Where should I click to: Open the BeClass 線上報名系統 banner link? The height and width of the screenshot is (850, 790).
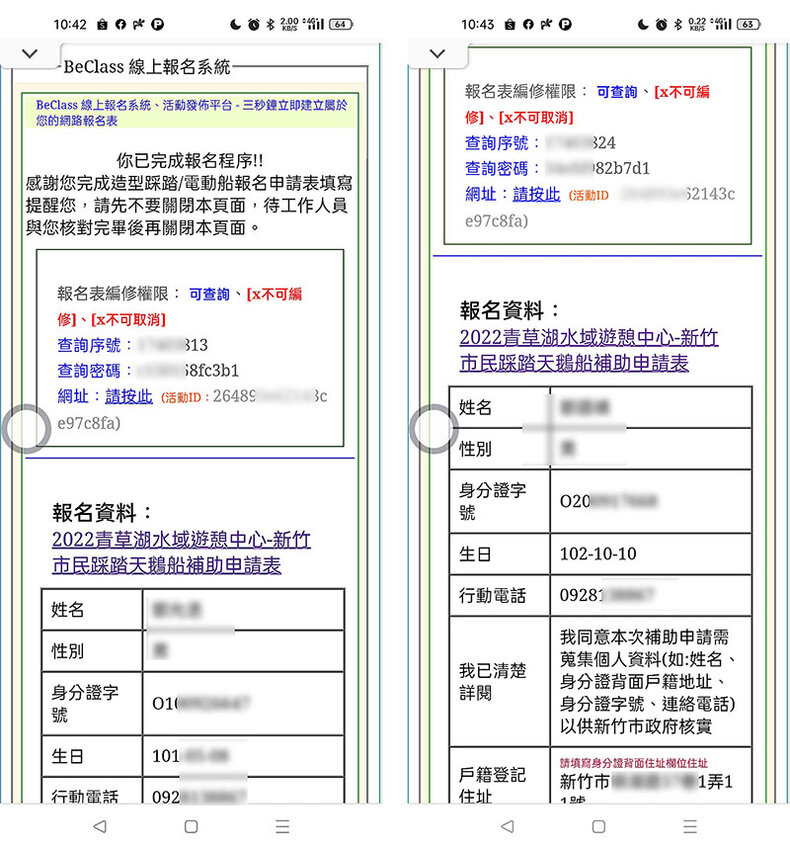(191, 112)
